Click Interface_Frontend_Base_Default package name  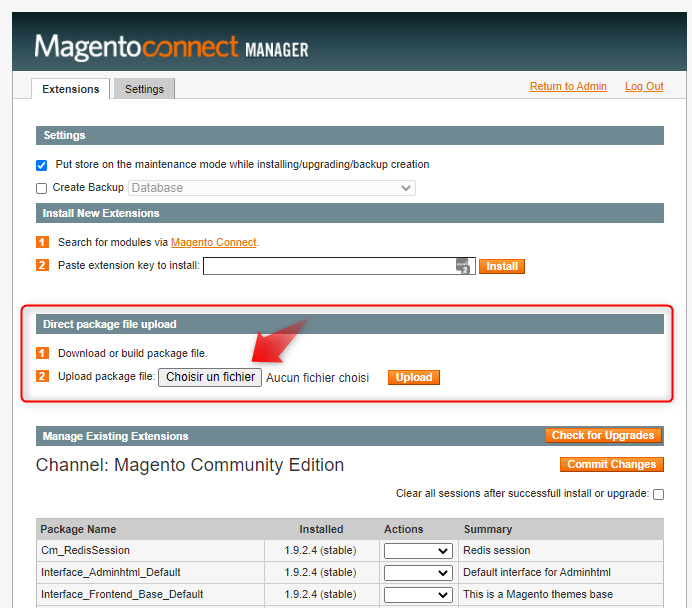[x=122, y=594]
